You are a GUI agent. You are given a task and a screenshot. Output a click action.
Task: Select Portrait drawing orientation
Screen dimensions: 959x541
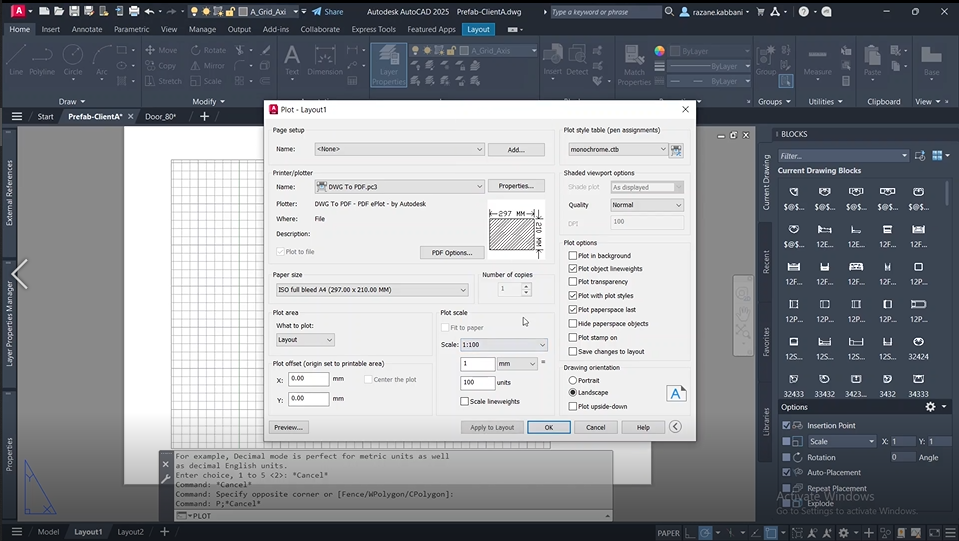(573, 380)
